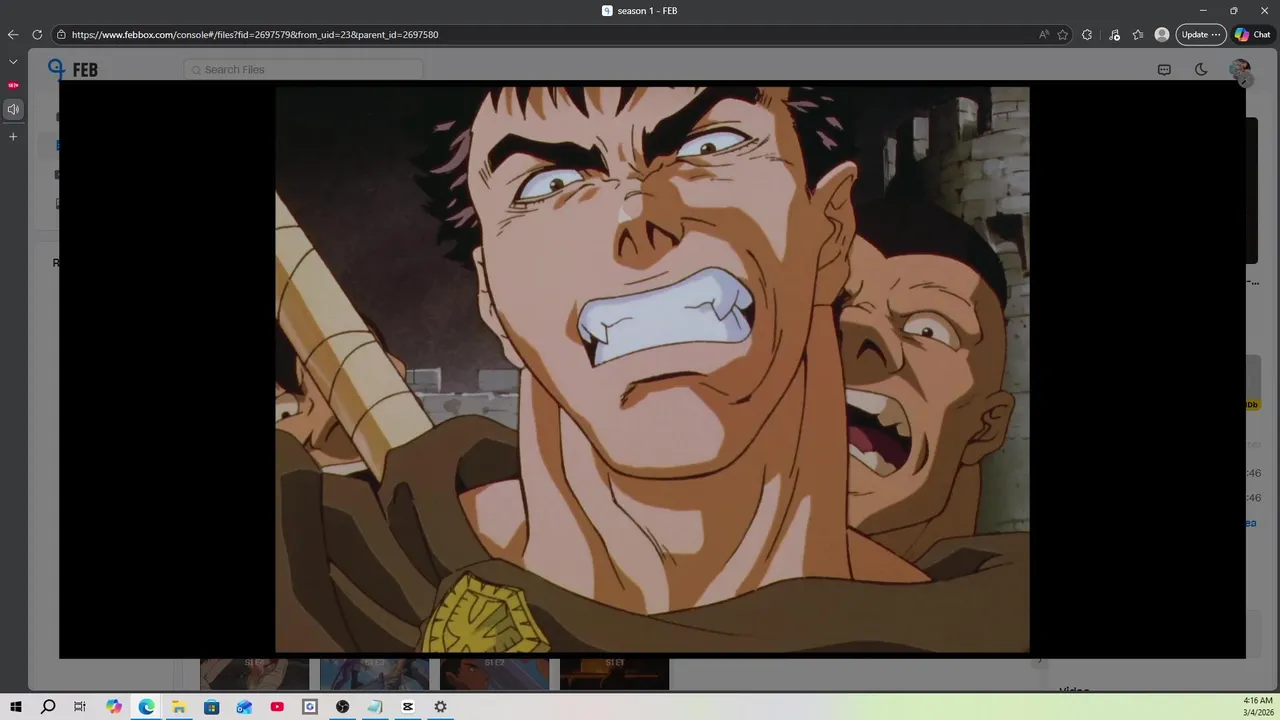
Task: Focus the Search Files field
Action: [x=303, y=70]
